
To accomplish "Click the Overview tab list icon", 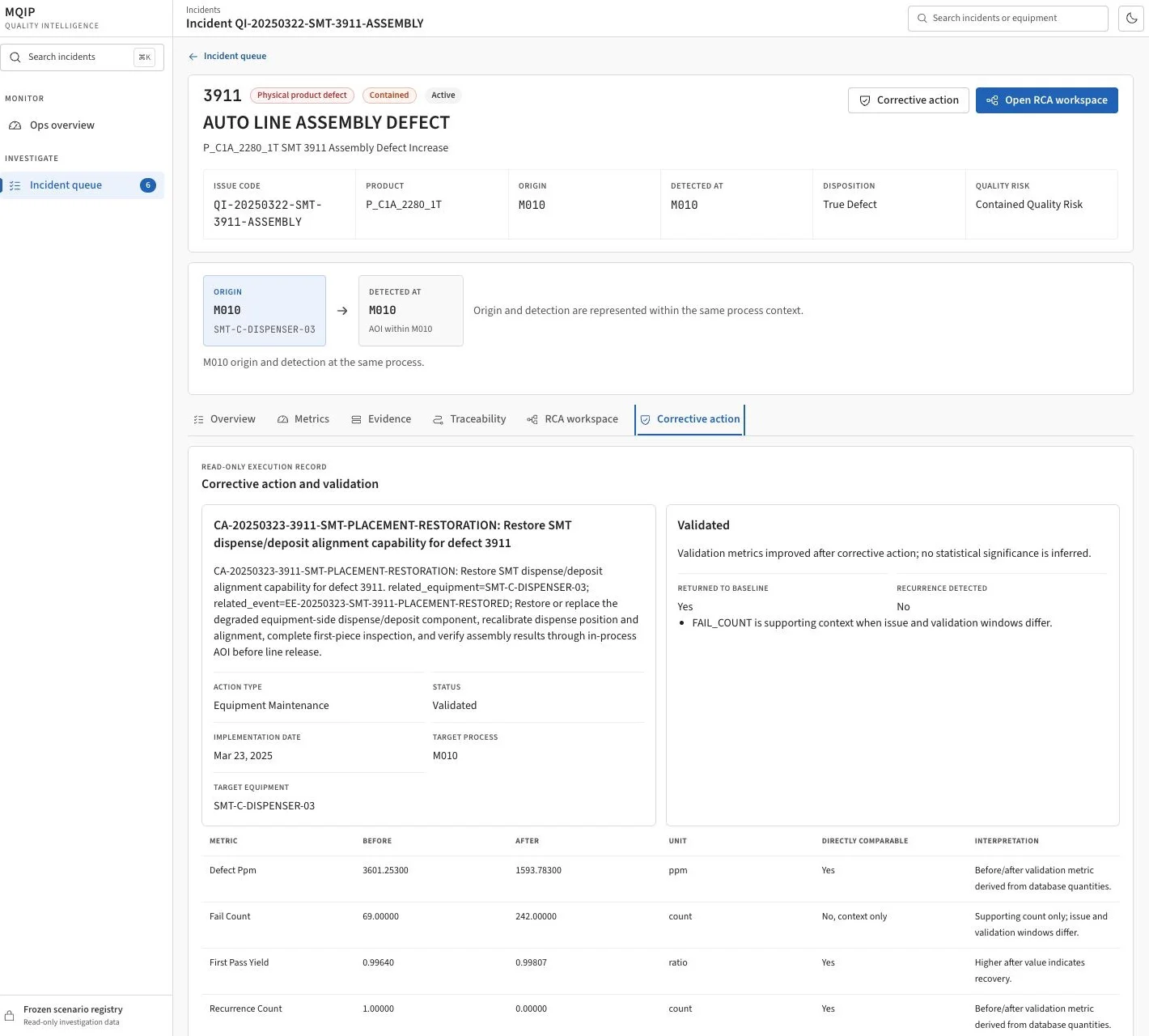I will pyautogui.click(x=199, y=420).
